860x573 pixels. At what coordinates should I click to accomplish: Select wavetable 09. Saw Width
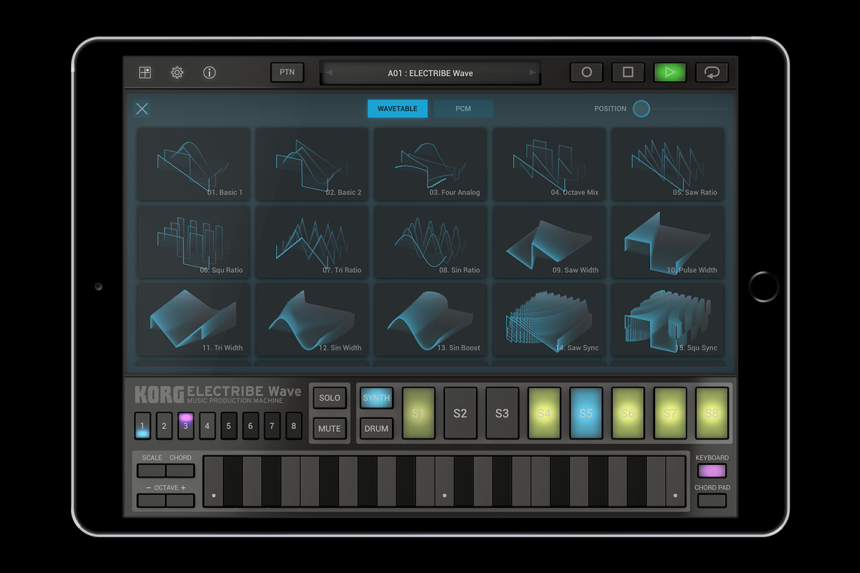click(549, 242)
